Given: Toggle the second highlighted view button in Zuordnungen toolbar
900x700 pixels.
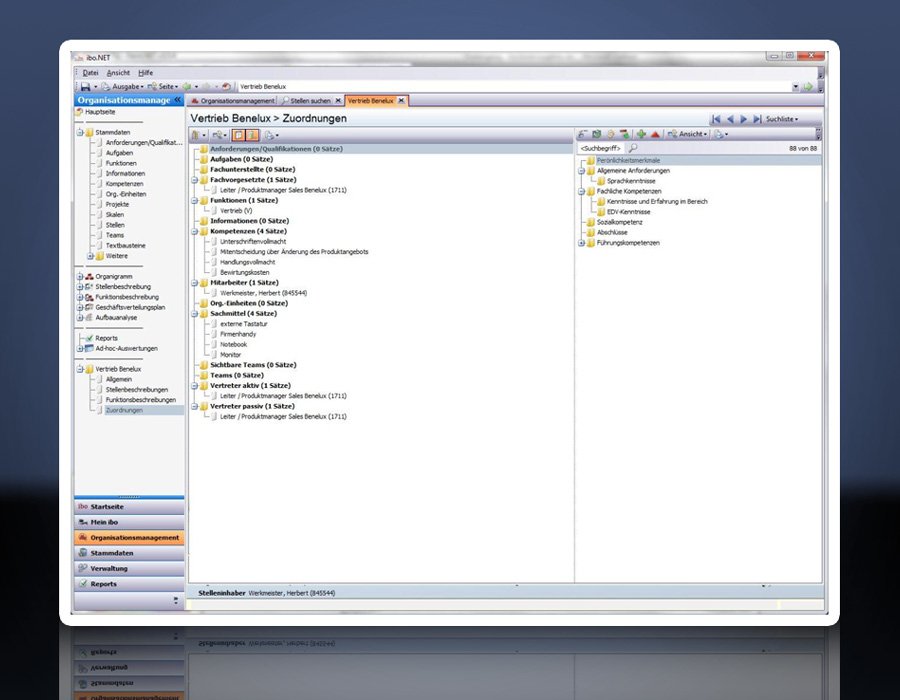Looking at the screenshot, I should coord(252,135).
